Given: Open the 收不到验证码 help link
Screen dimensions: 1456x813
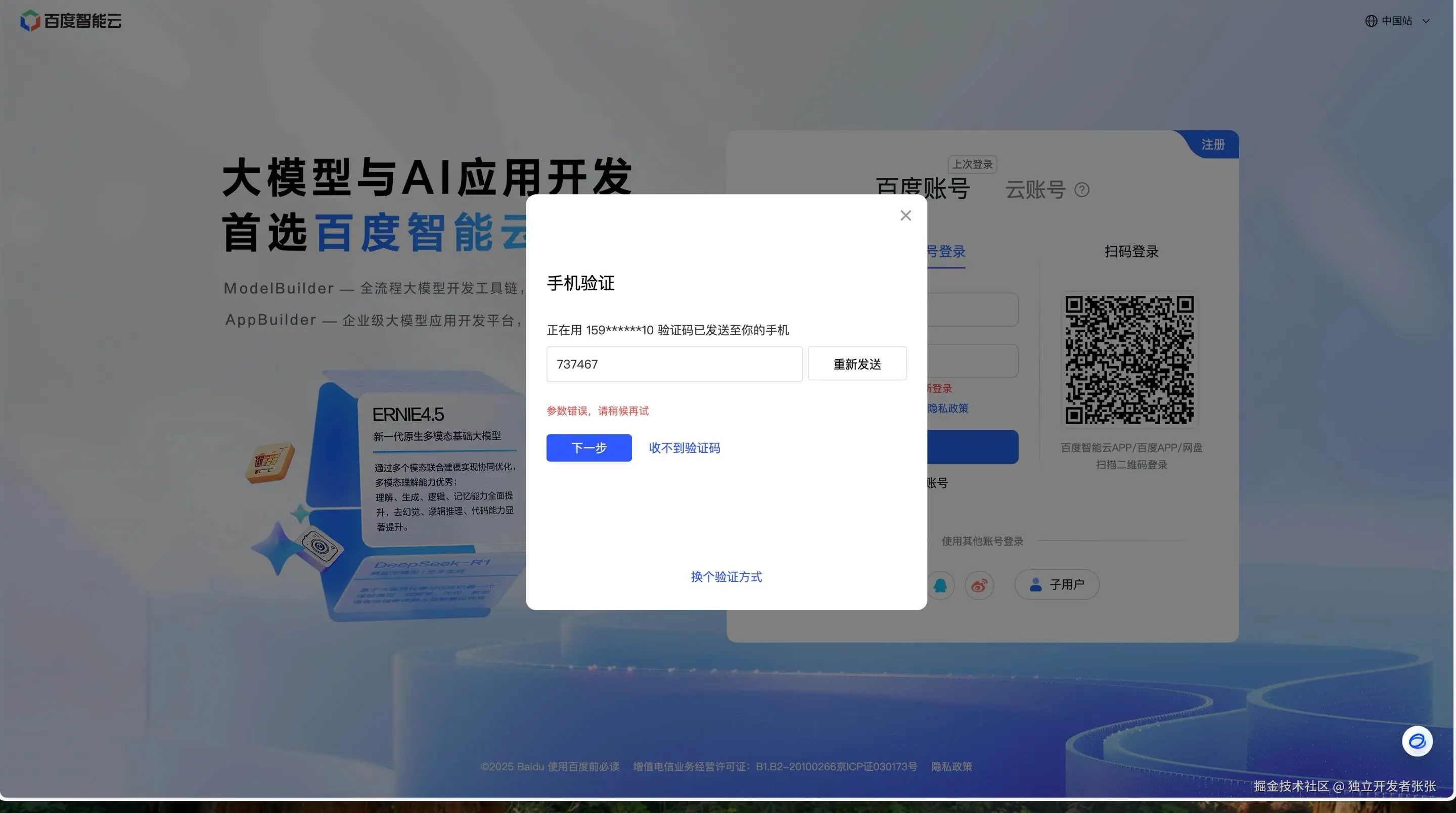Looking at the screenshot, I should (x=684, y=448).
